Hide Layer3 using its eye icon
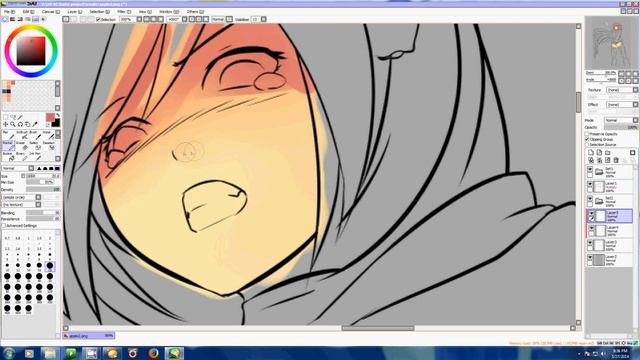 590,243
